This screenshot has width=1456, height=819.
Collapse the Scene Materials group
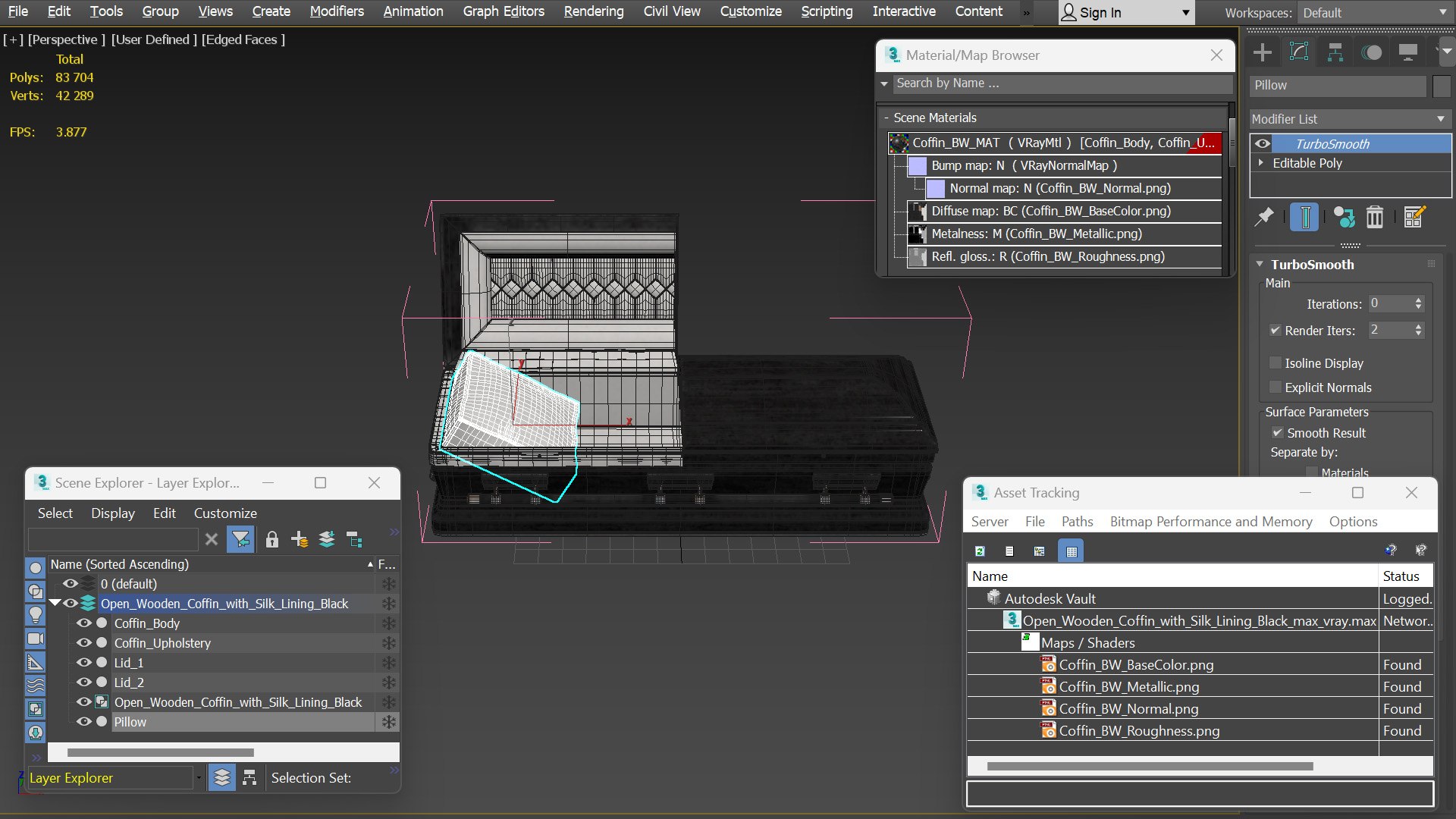click(x=886, y=118)
